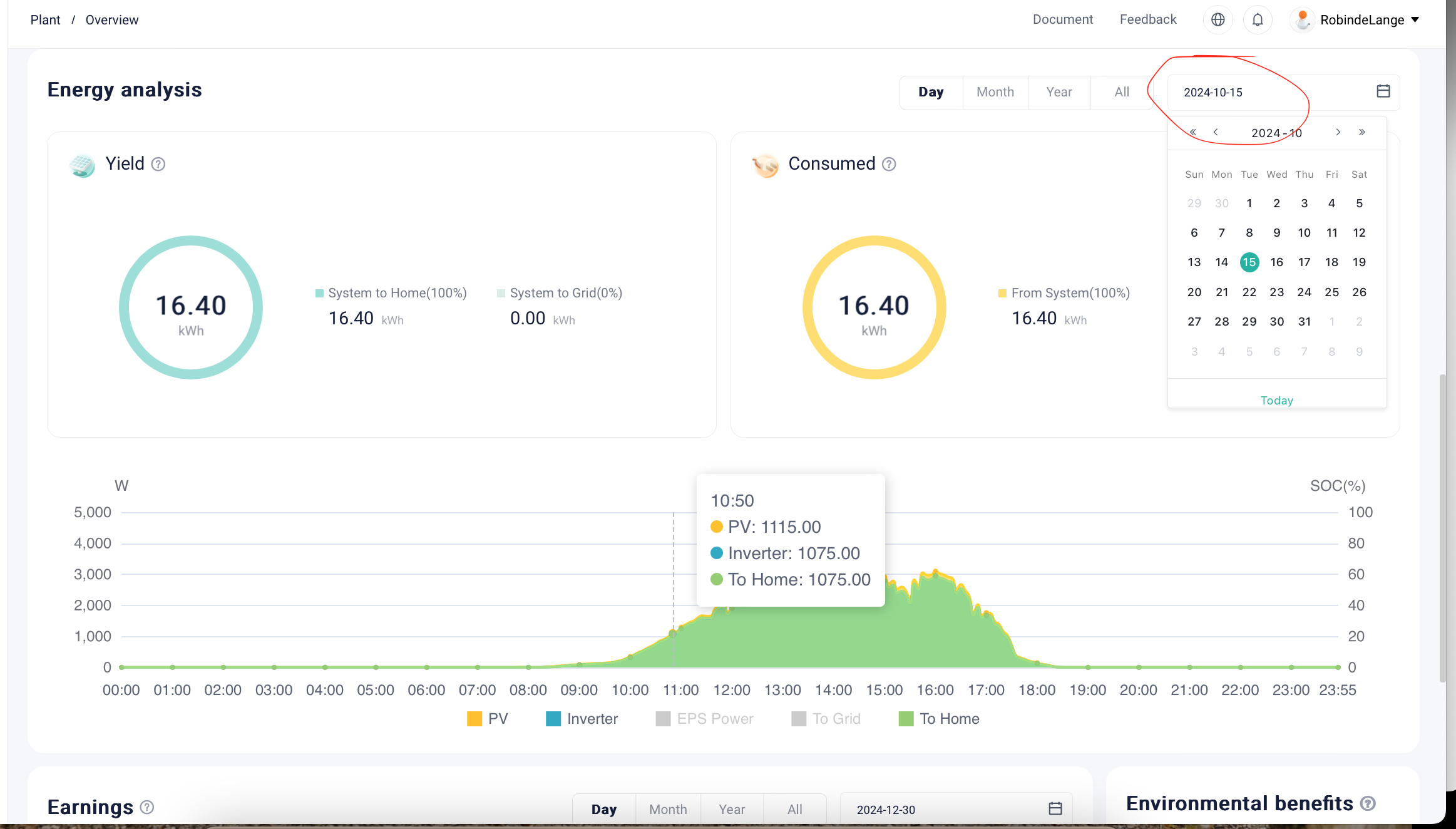Click the Earnings help question icon
The image size is (1456, 829).
(147, 807)
